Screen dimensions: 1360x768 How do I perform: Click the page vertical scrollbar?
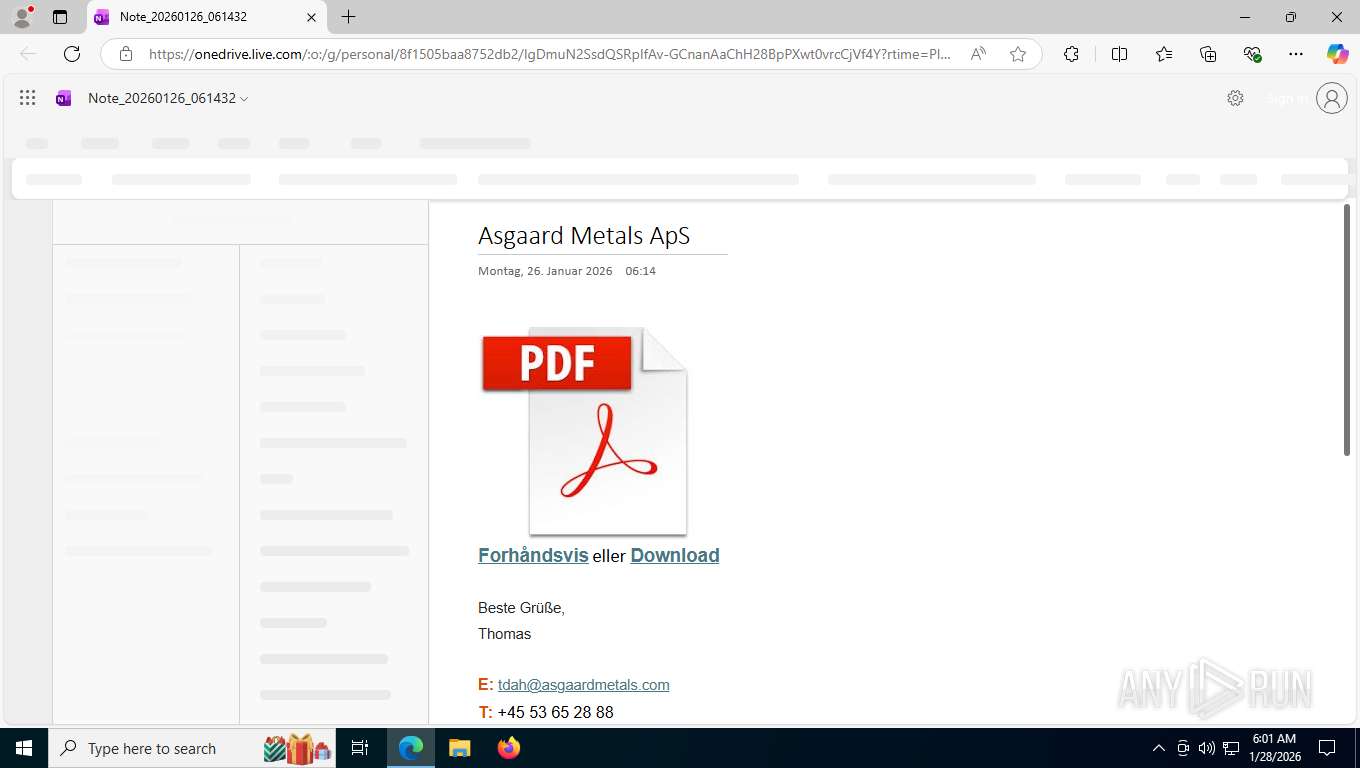coord(1347,330)
